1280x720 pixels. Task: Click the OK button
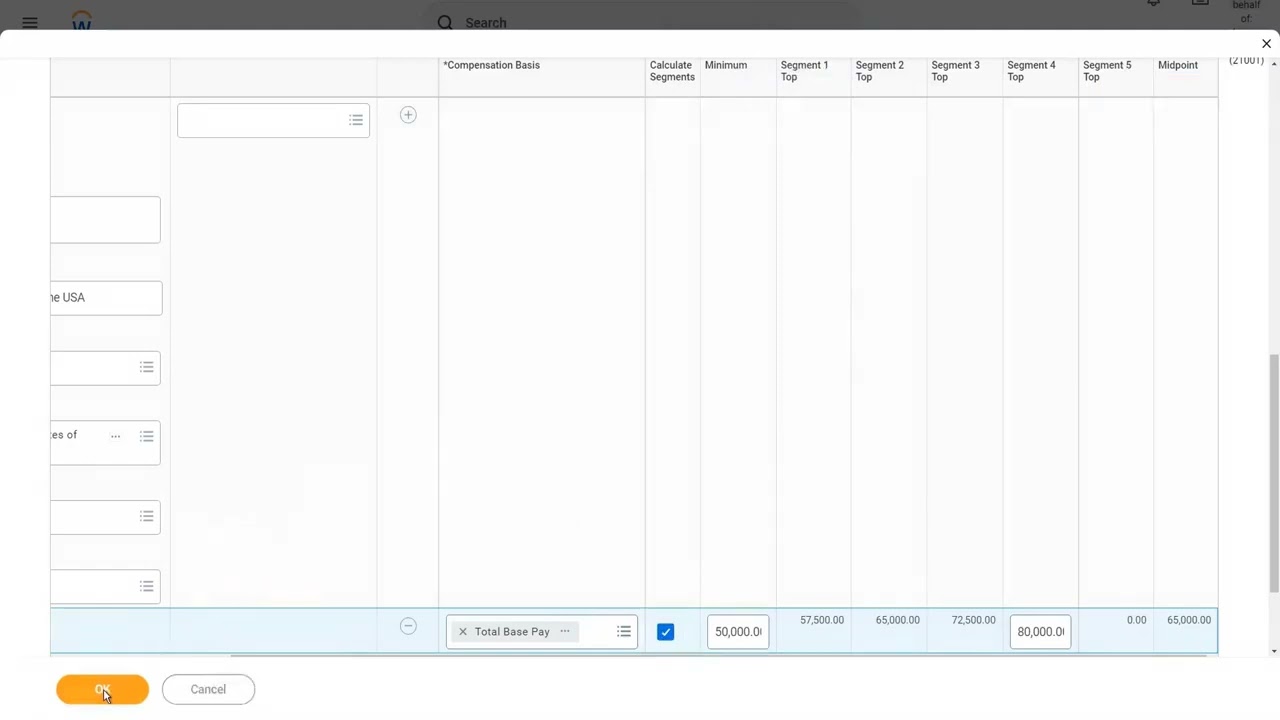[x=102, y=689]
